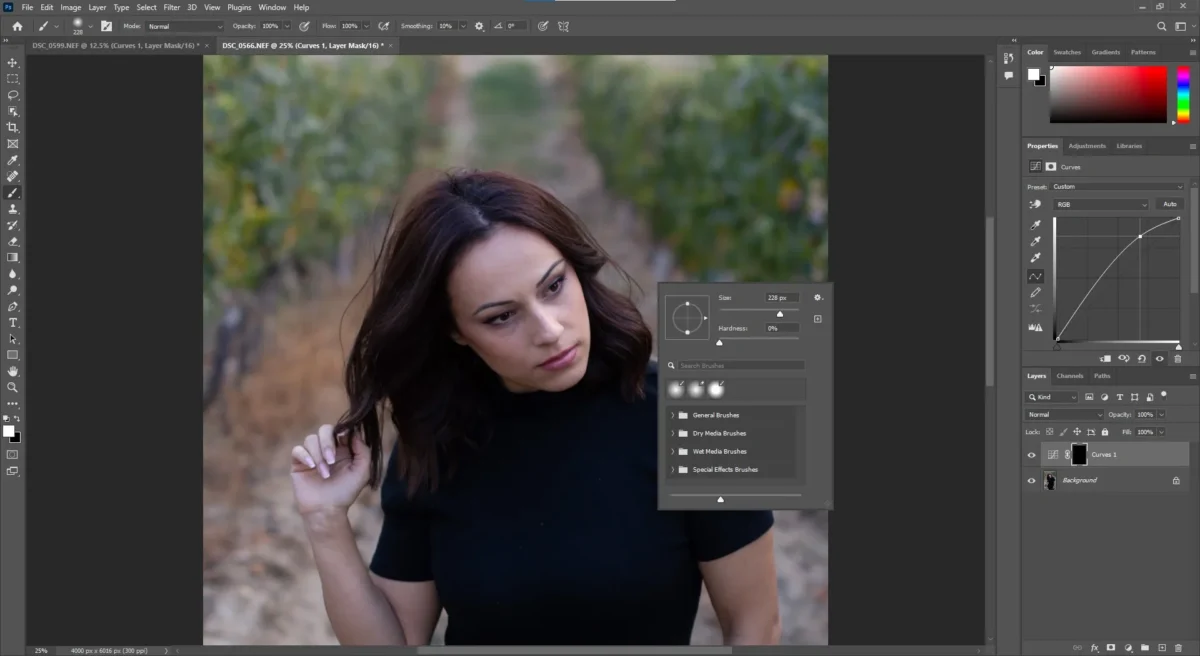
Task: Expand the Wet Media Brushes folder
Action: (673, 451)
